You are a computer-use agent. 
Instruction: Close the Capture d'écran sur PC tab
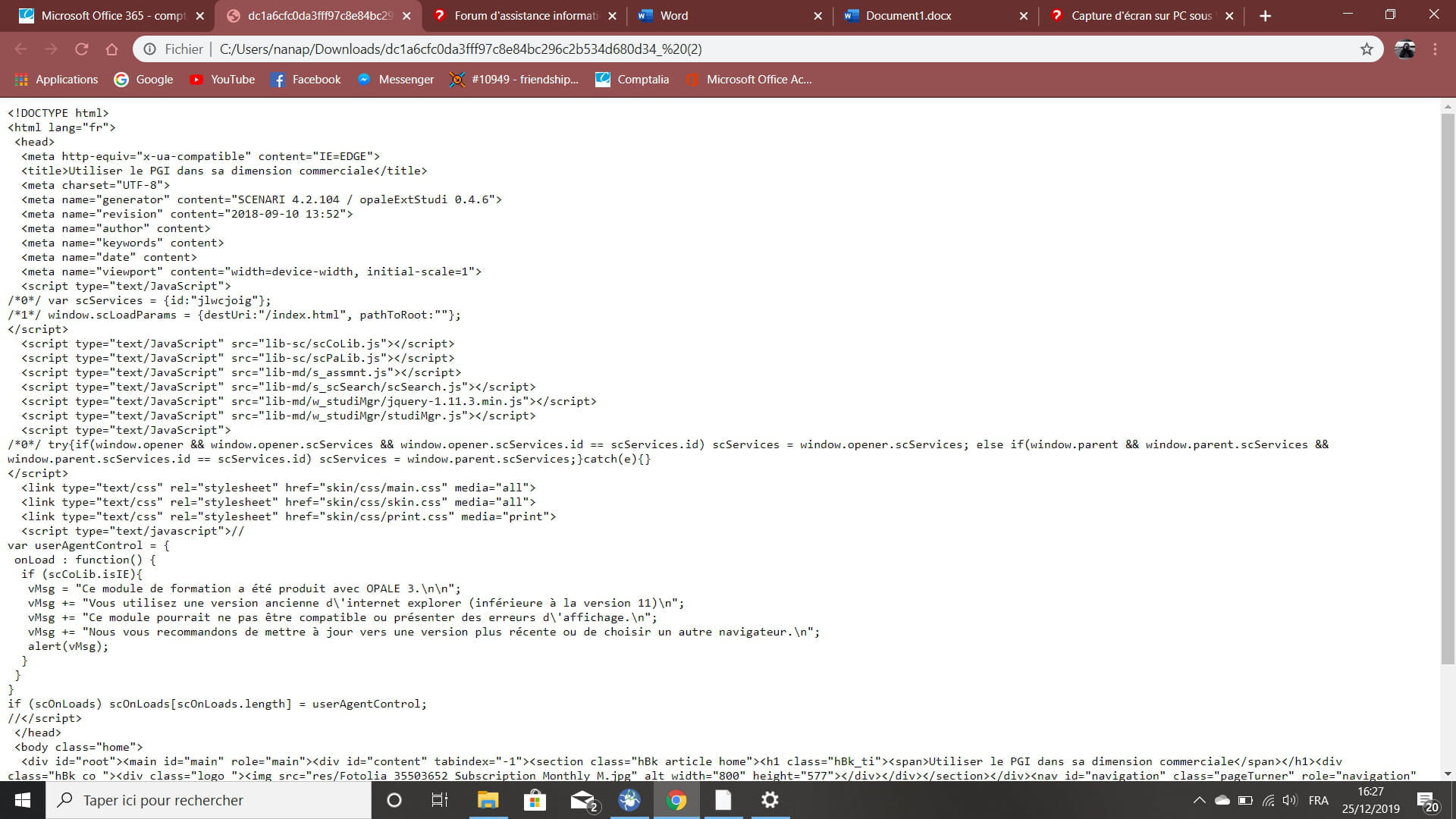pos(1229,16)
